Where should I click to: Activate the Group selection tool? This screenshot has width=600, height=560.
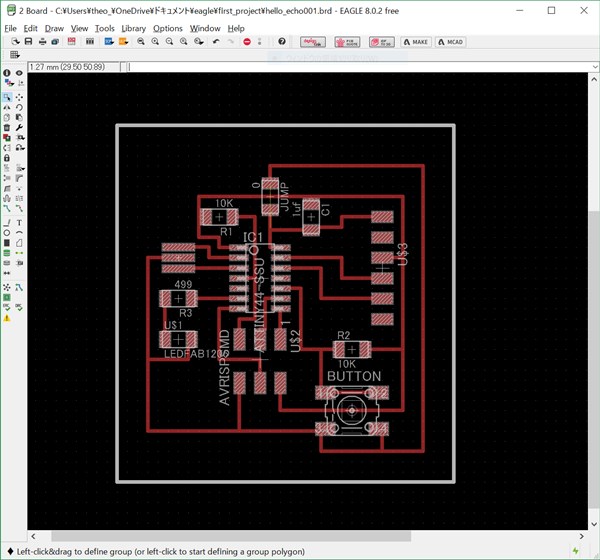tap(7, 97)
